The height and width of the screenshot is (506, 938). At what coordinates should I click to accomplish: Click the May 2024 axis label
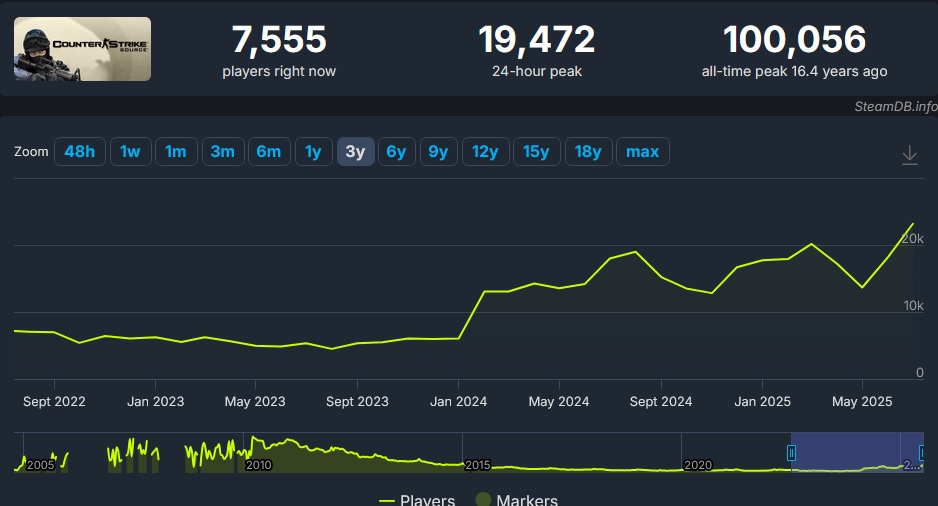pos(559,401)
